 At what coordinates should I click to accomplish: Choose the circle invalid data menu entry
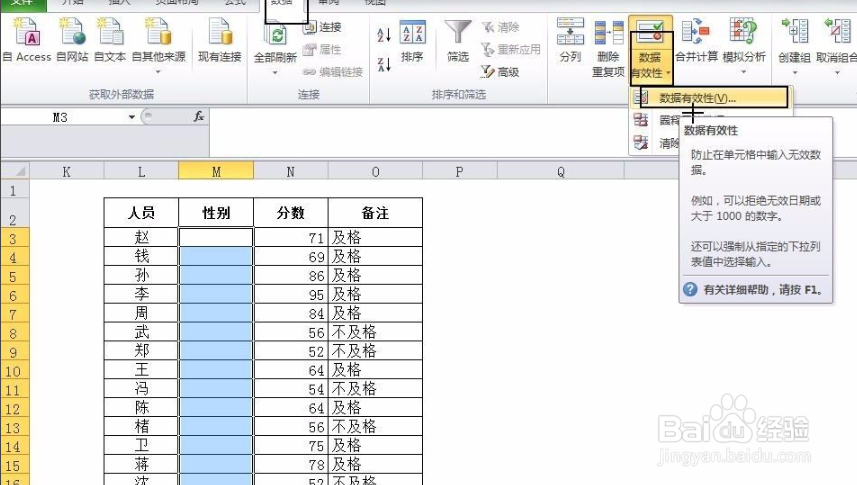656,120
